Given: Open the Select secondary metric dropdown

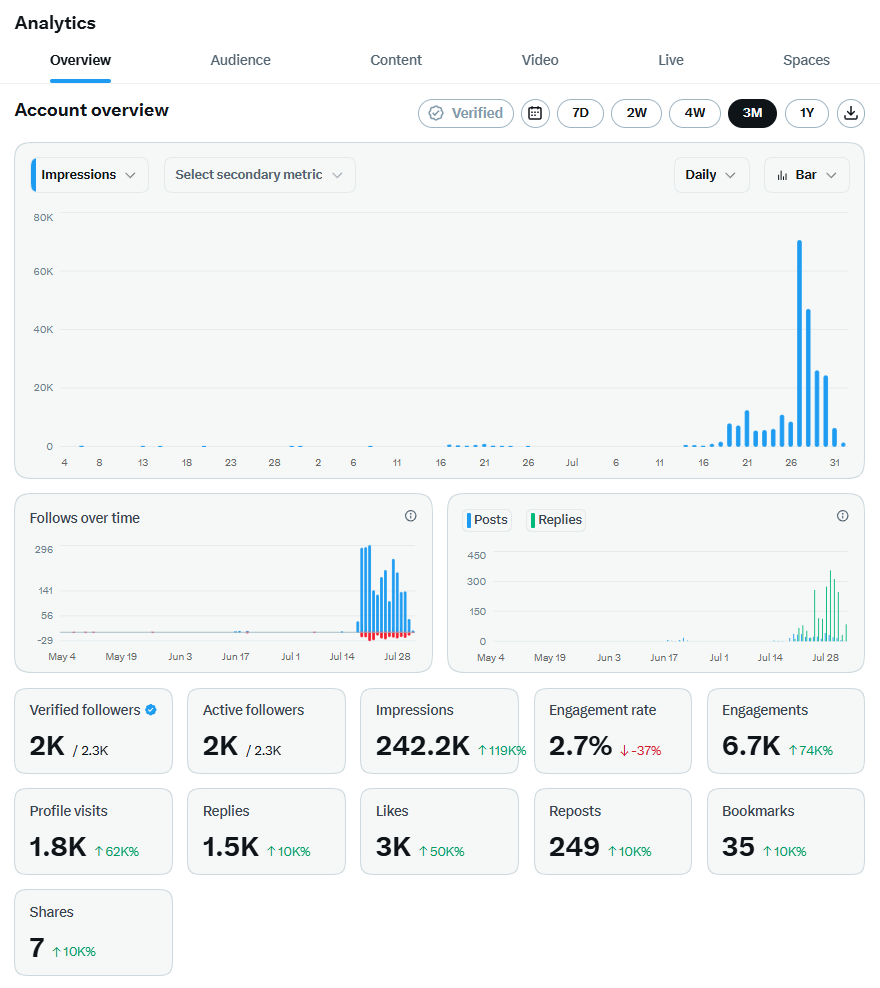Looking at the screenshot, I should [x=260, y=175].
